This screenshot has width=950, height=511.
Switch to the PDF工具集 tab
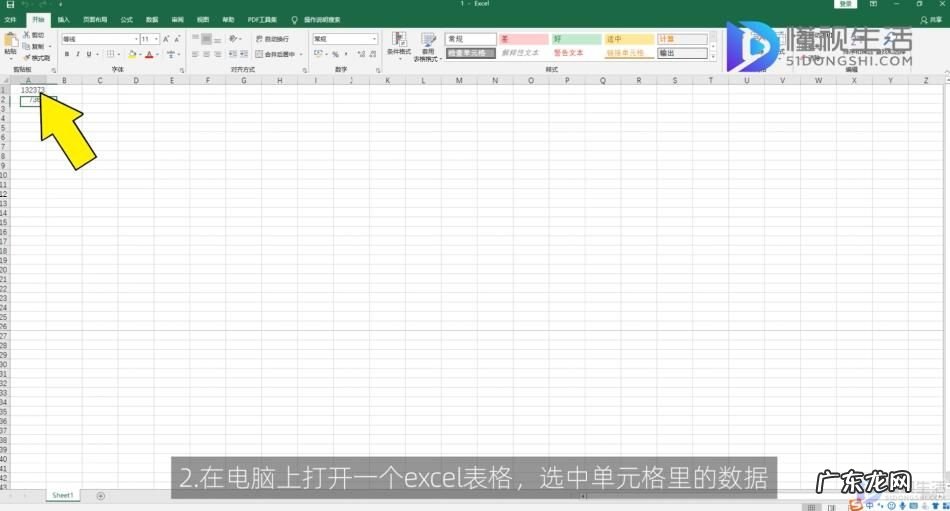262,20
